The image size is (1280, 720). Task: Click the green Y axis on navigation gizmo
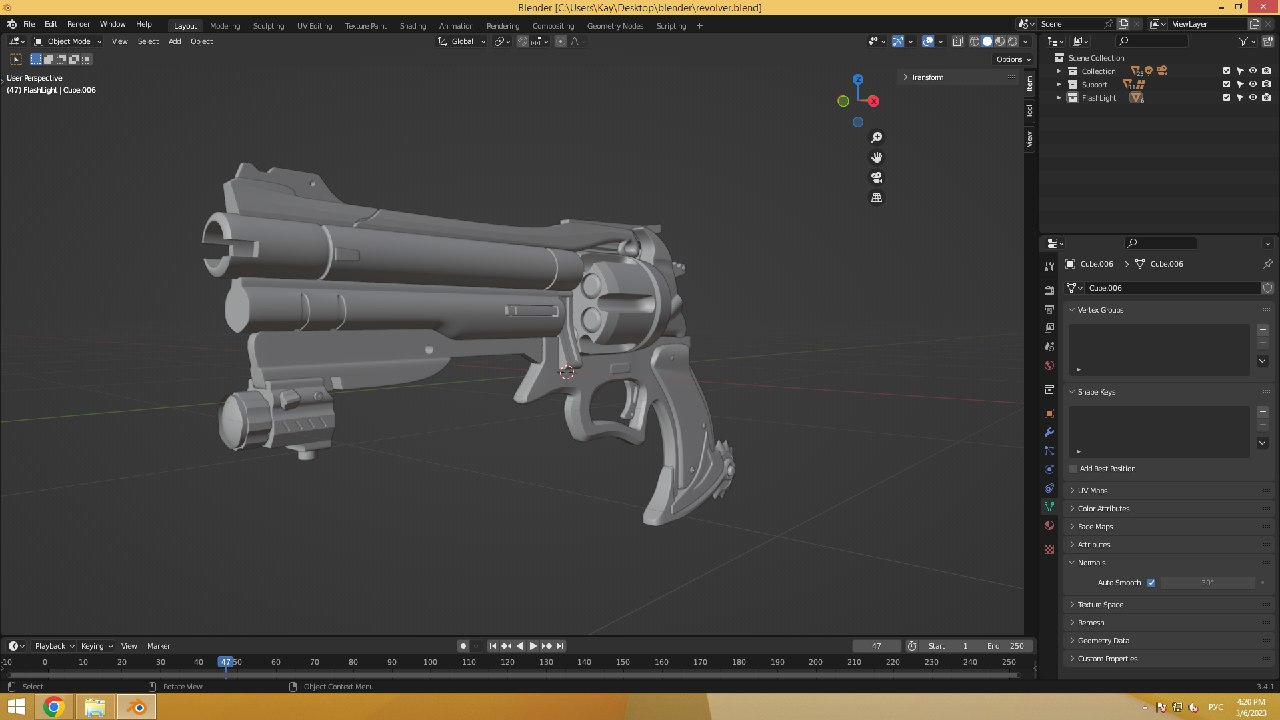(x=843, y=101)
